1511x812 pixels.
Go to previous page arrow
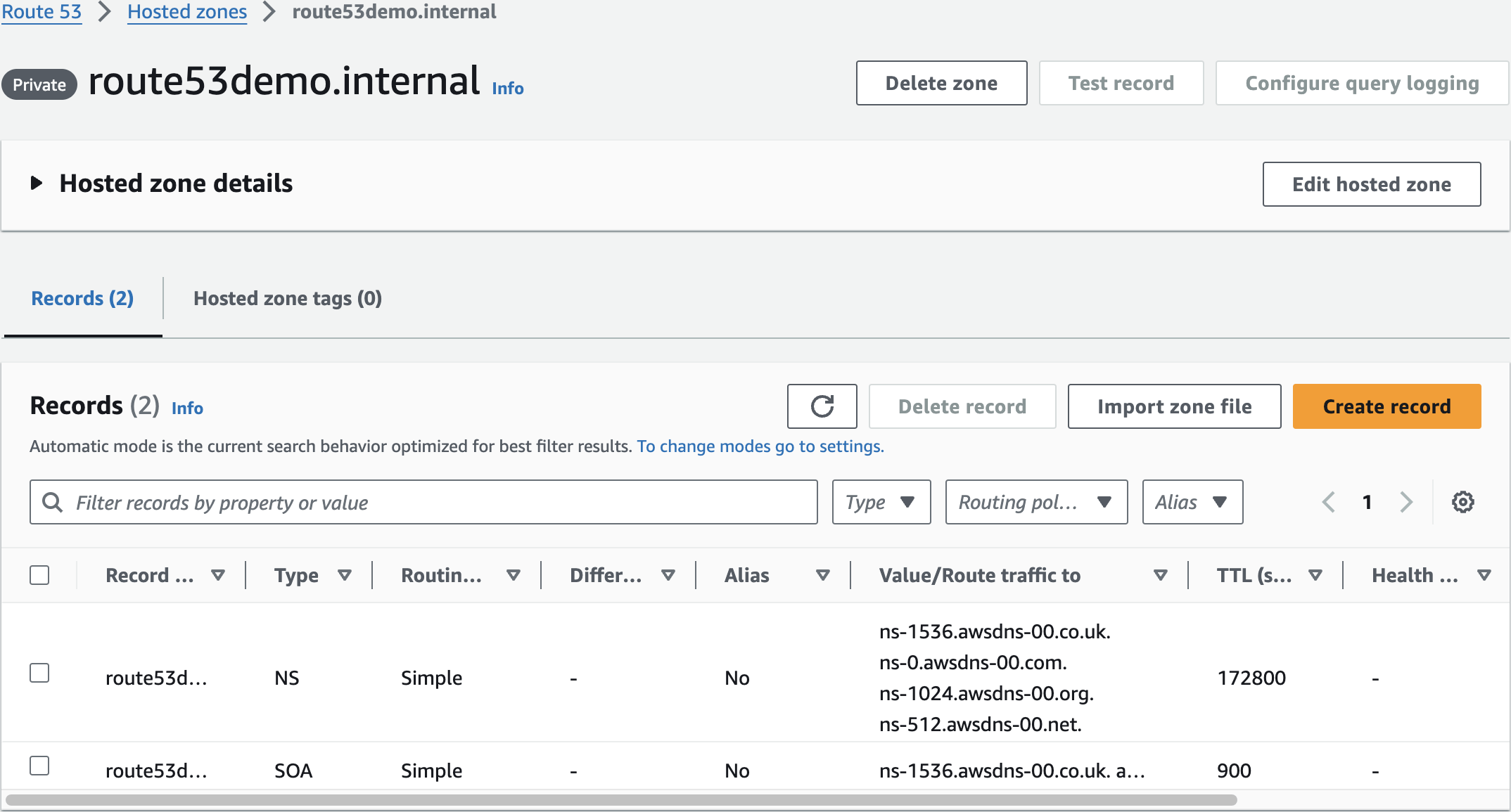(x=1329, y=502)
